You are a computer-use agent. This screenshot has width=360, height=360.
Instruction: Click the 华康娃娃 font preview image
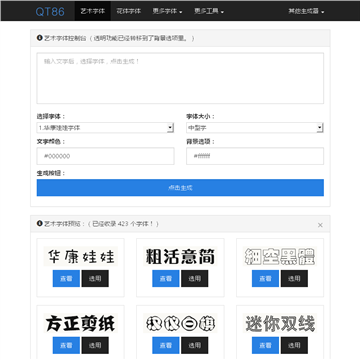click(81, 256)
